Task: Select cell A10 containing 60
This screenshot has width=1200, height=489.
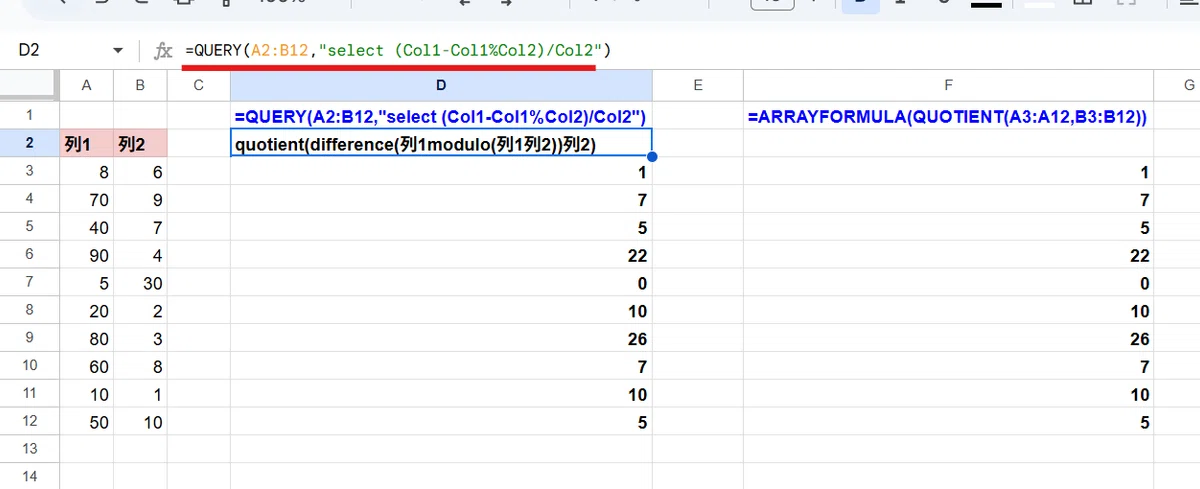Action: click(x=86, y=367)
